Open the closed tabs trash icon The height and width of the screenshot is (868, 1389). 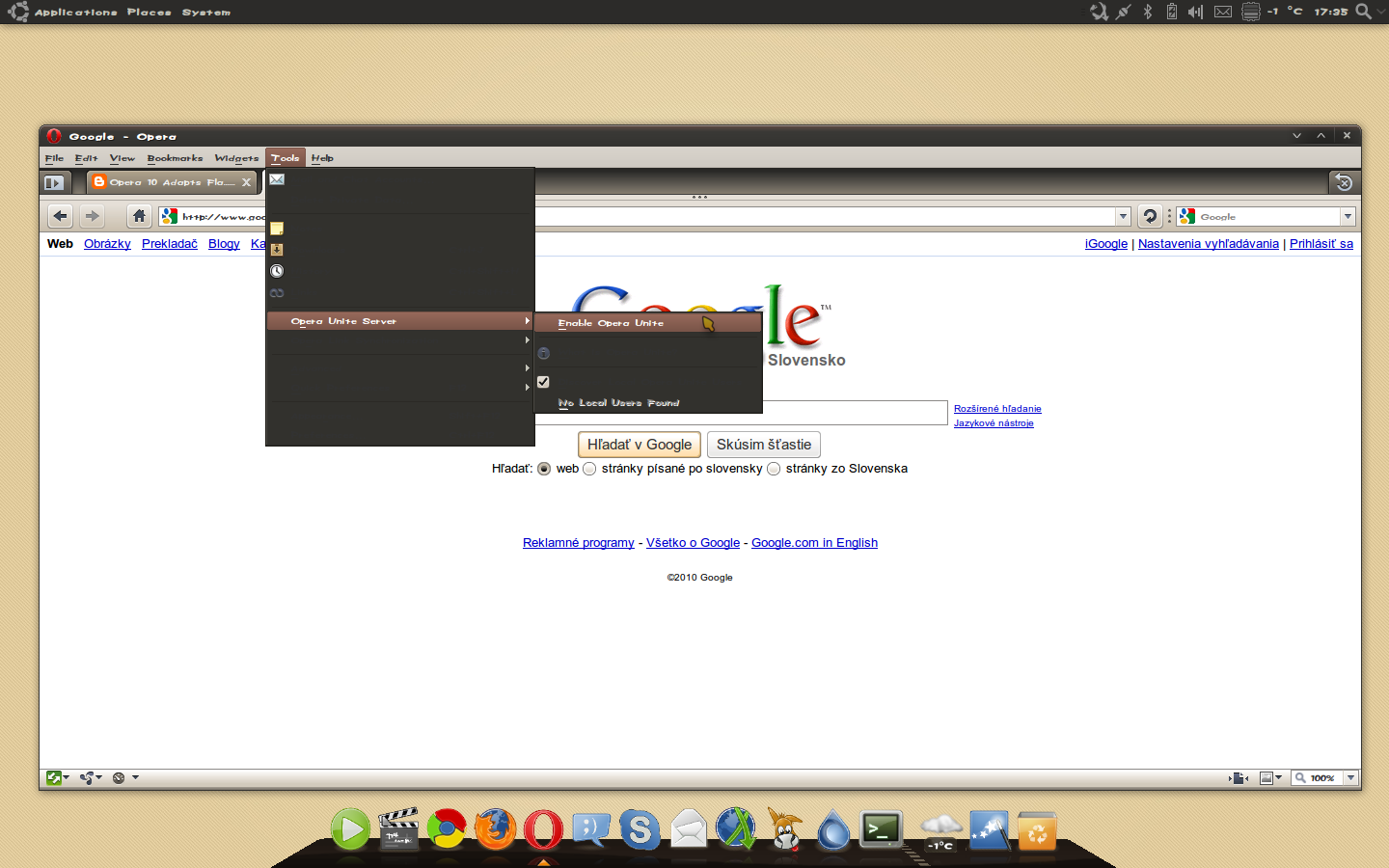(1343, 182)
